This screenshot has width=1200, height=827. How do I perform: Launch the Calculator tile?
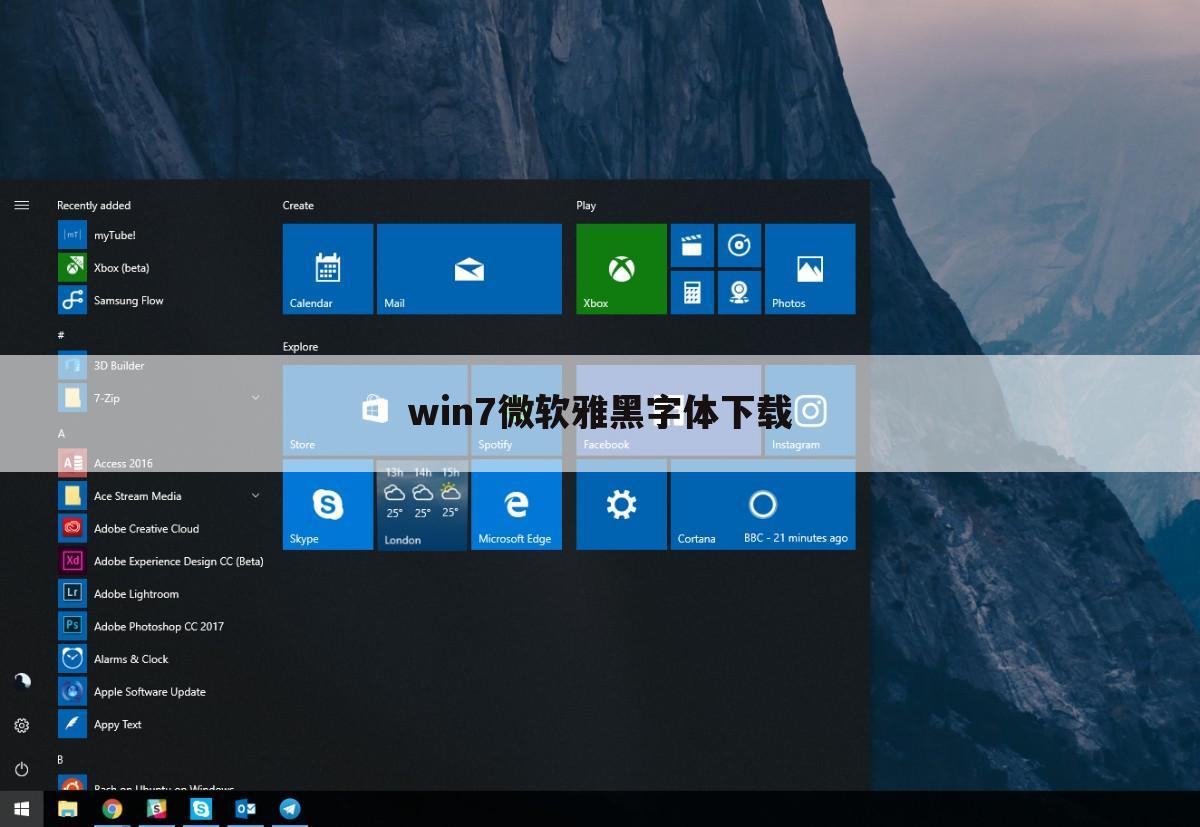pos(692,292)
